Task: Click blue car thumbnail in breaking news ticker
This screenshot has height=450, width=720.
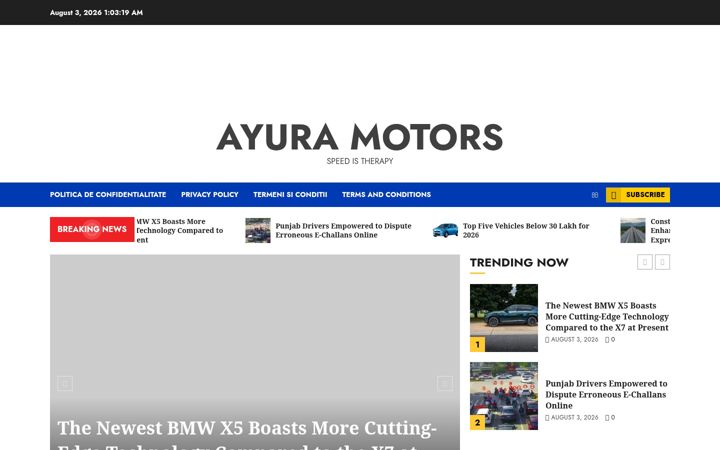Action: pyautogui.click(x=445, y=231)
